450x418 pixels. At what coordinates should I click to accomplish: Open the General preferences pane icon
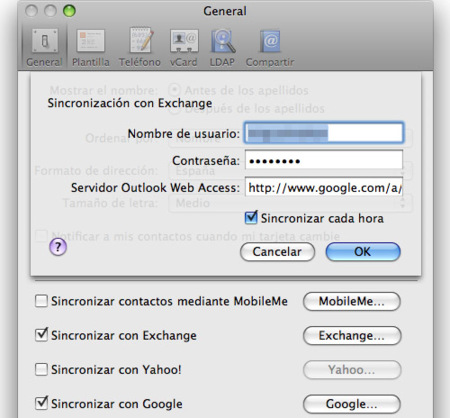(x=45, y=47)
